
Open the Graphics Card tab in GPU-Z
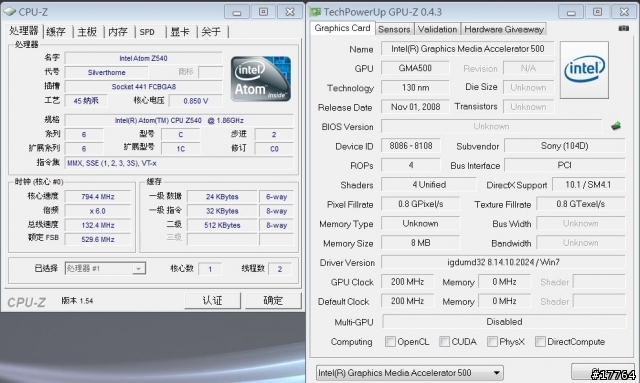342,28
